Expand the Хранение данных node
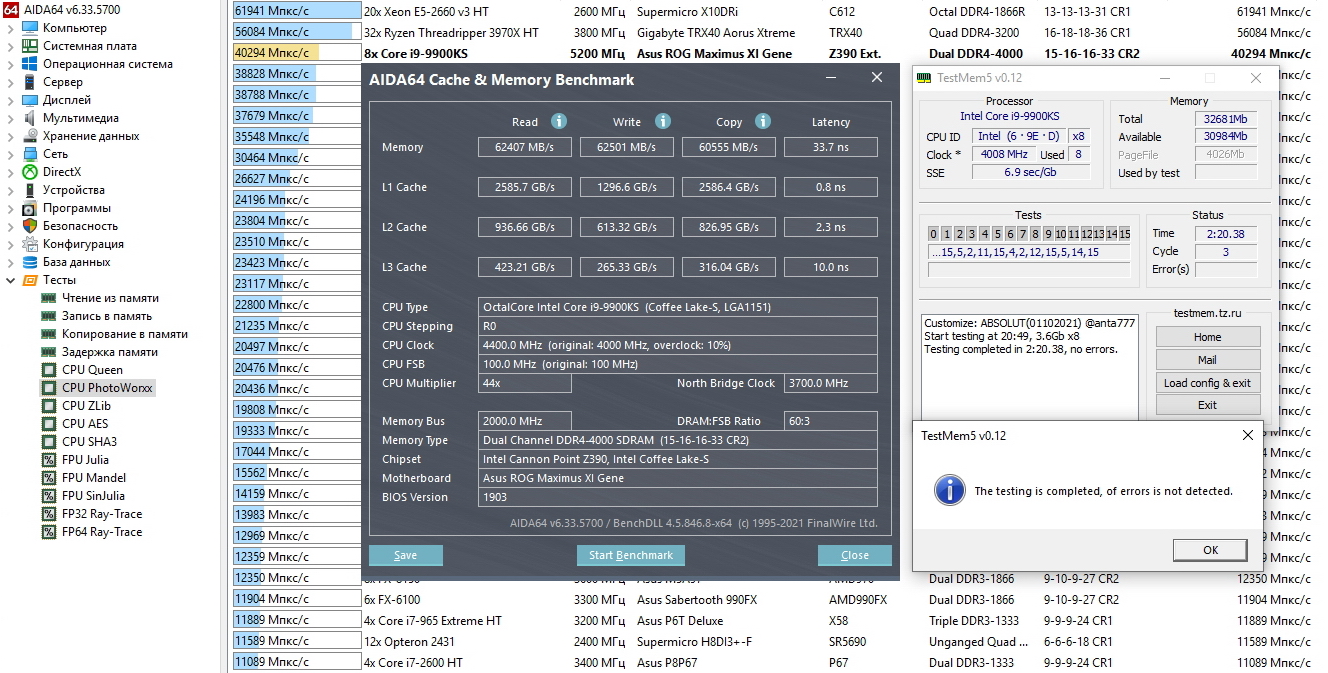Screen dimensions: 1328x673 pyautogui.click(x=10, y=136)
